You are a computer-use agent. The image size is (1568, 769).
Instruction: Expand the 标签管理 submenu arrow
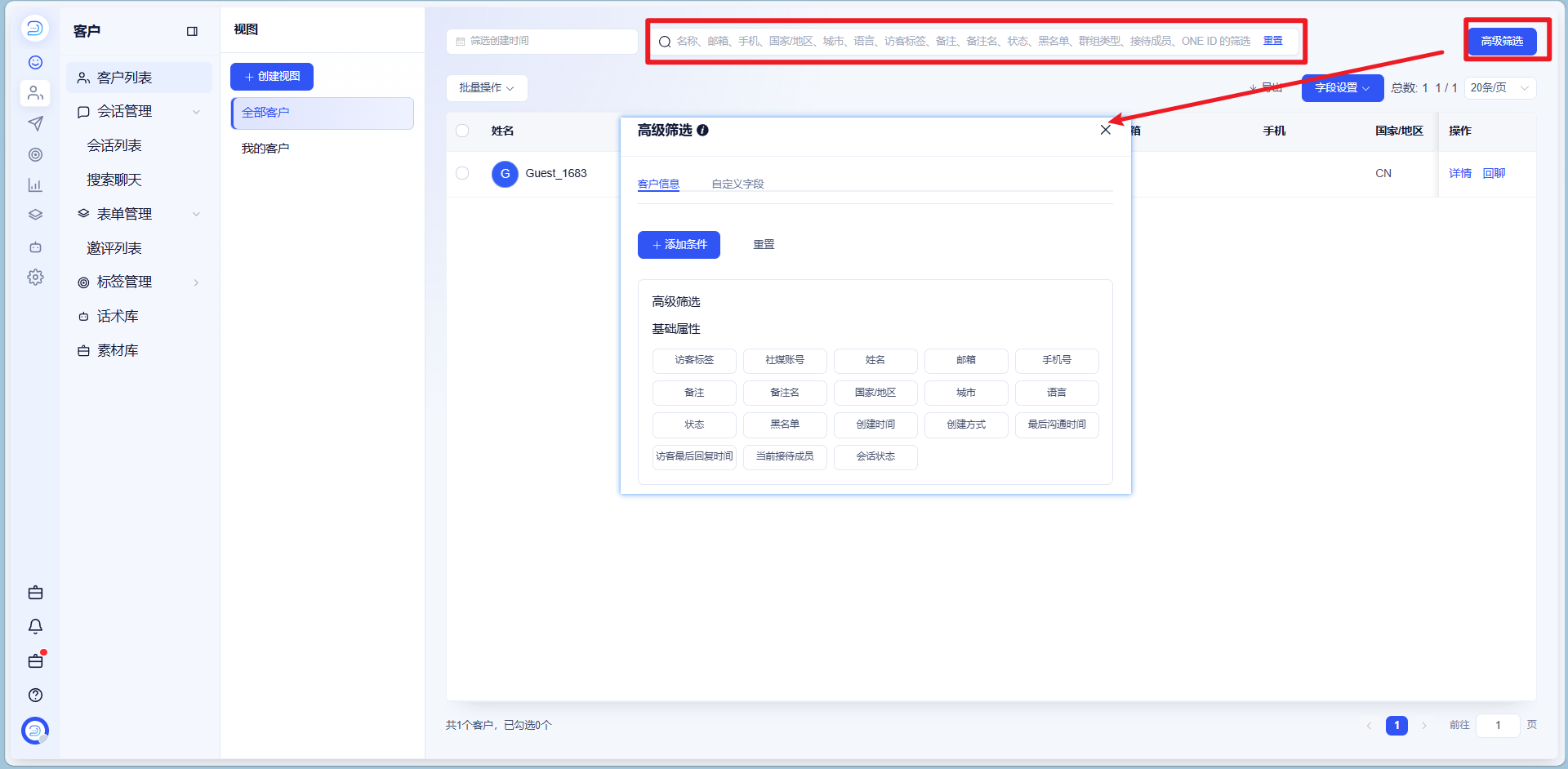(196, 282)
